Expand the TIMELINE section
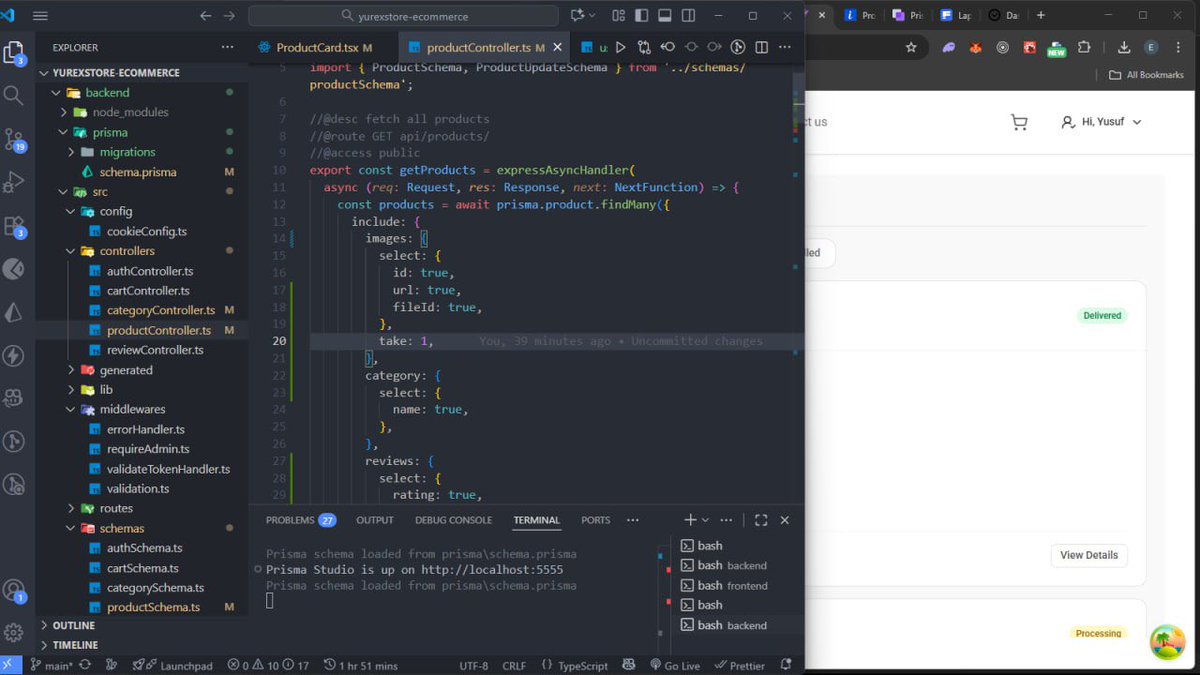The height and width of the screenshot is (675, 1200). click(76, 645)
